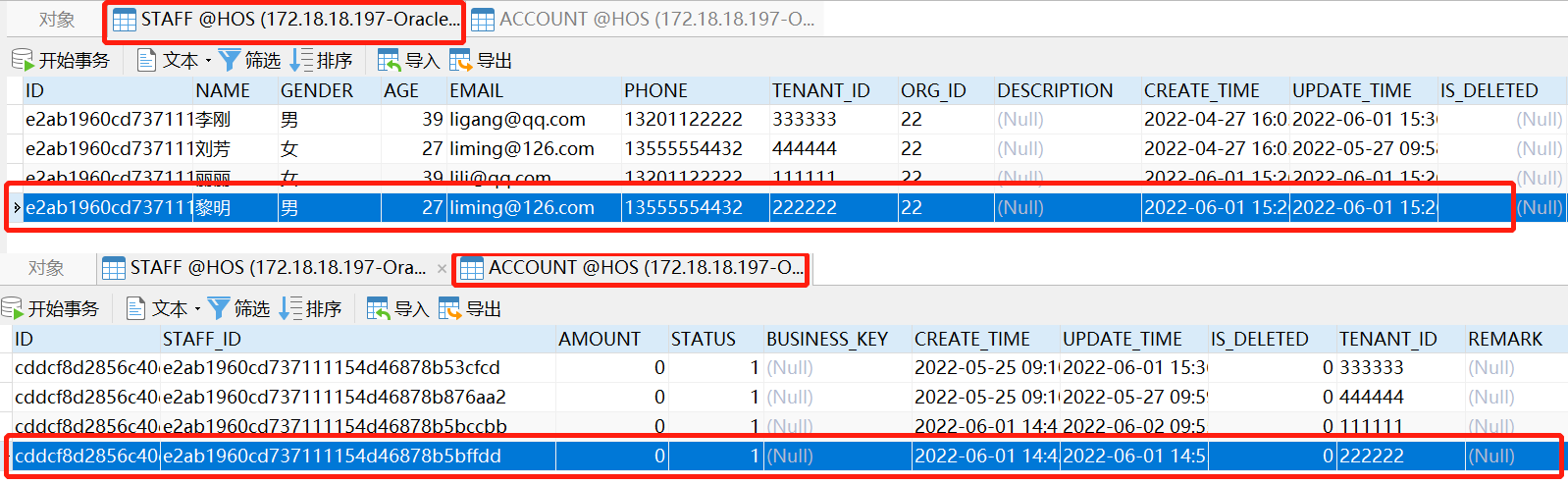Click the TENANT_ID column header in STAFF table
The width and height of the screenshot is (1568, 484).
pos(820,91)
